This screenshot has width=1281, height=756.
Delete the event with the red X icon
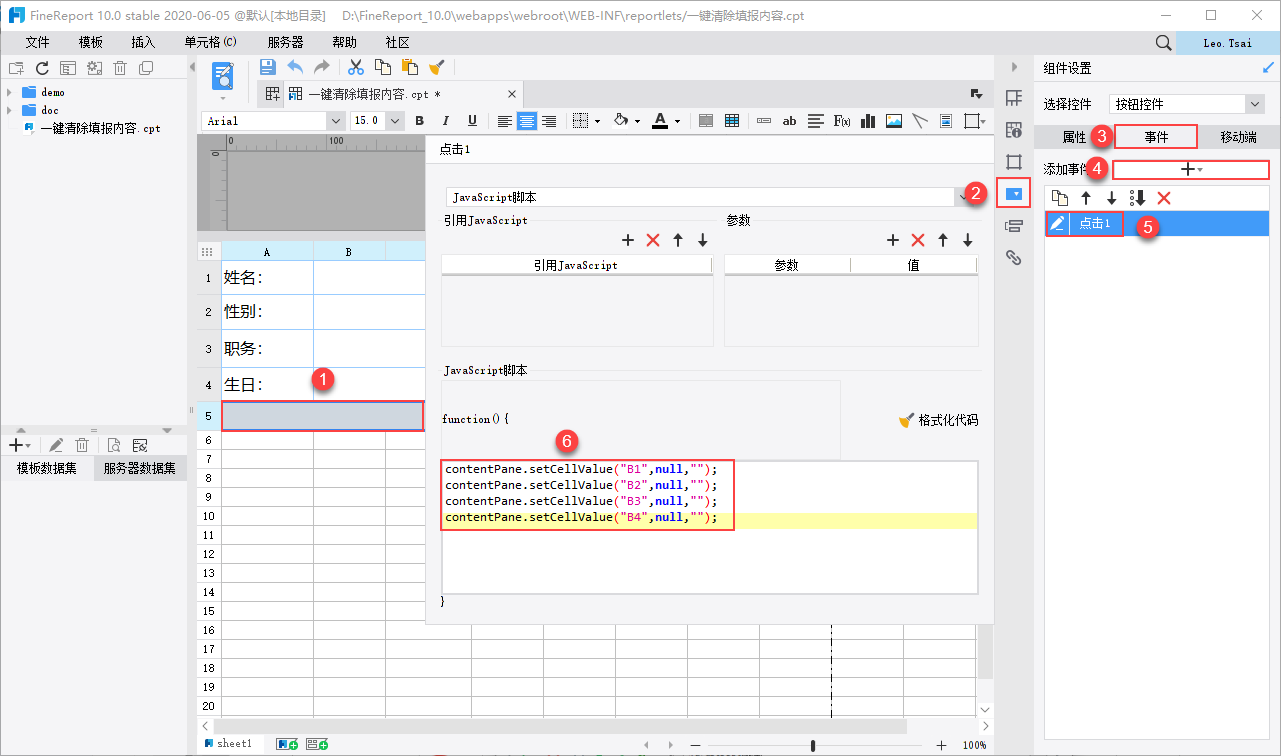pos(1164,198)
